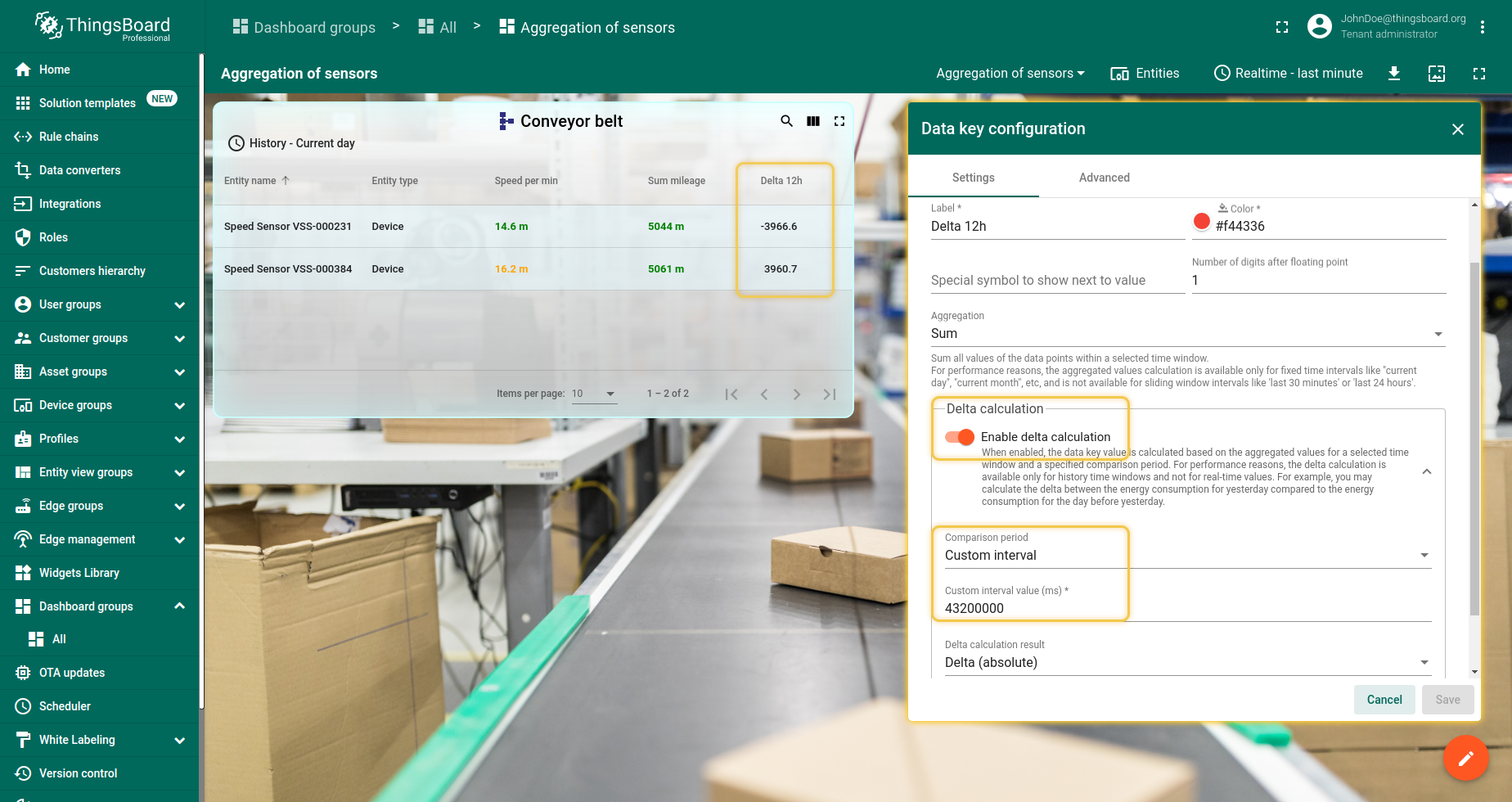This screenshot has width=1512, height=802.
Task: Collapse delta calculation description chevron
Action: click(1427, 472)
